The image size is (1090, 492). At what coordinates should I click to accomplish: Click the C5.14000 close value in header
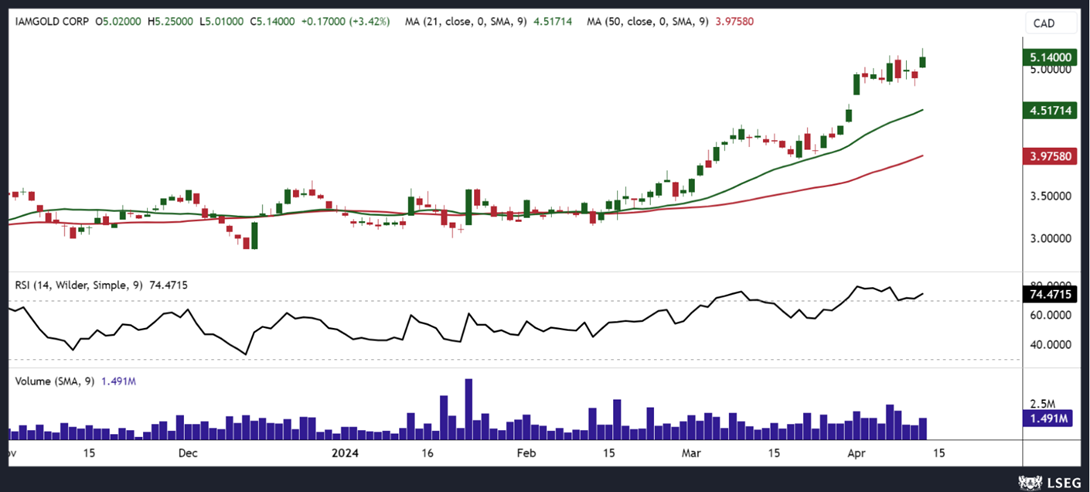click(272, 22)
